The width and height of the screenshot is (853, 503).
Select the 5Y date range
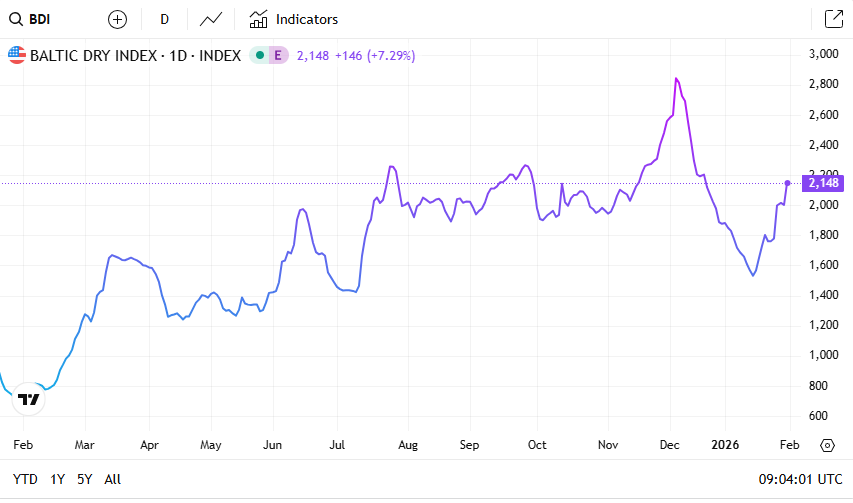(85, 479)
